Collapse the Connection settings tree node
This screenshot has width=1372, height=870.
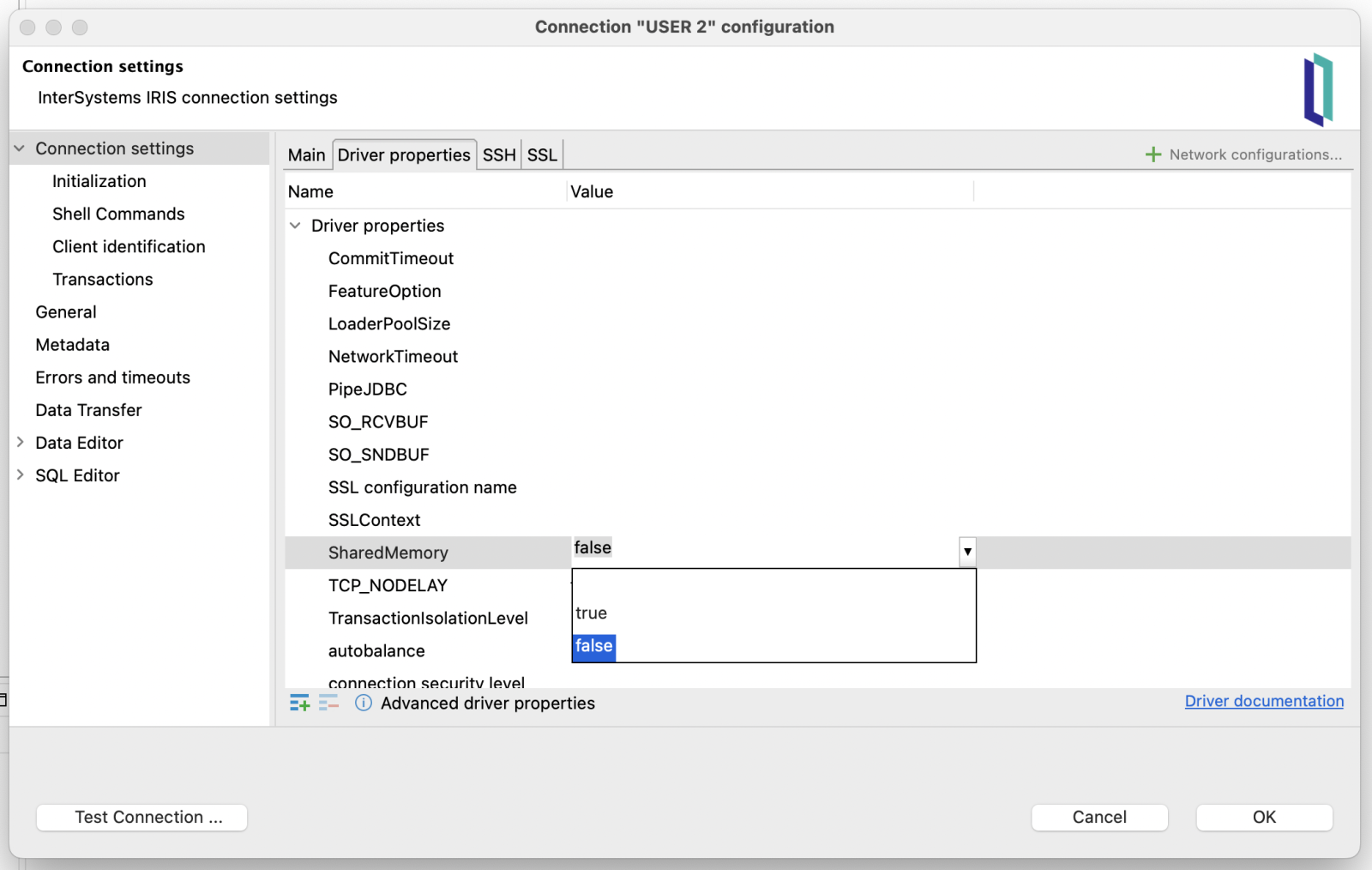(20, 148)
